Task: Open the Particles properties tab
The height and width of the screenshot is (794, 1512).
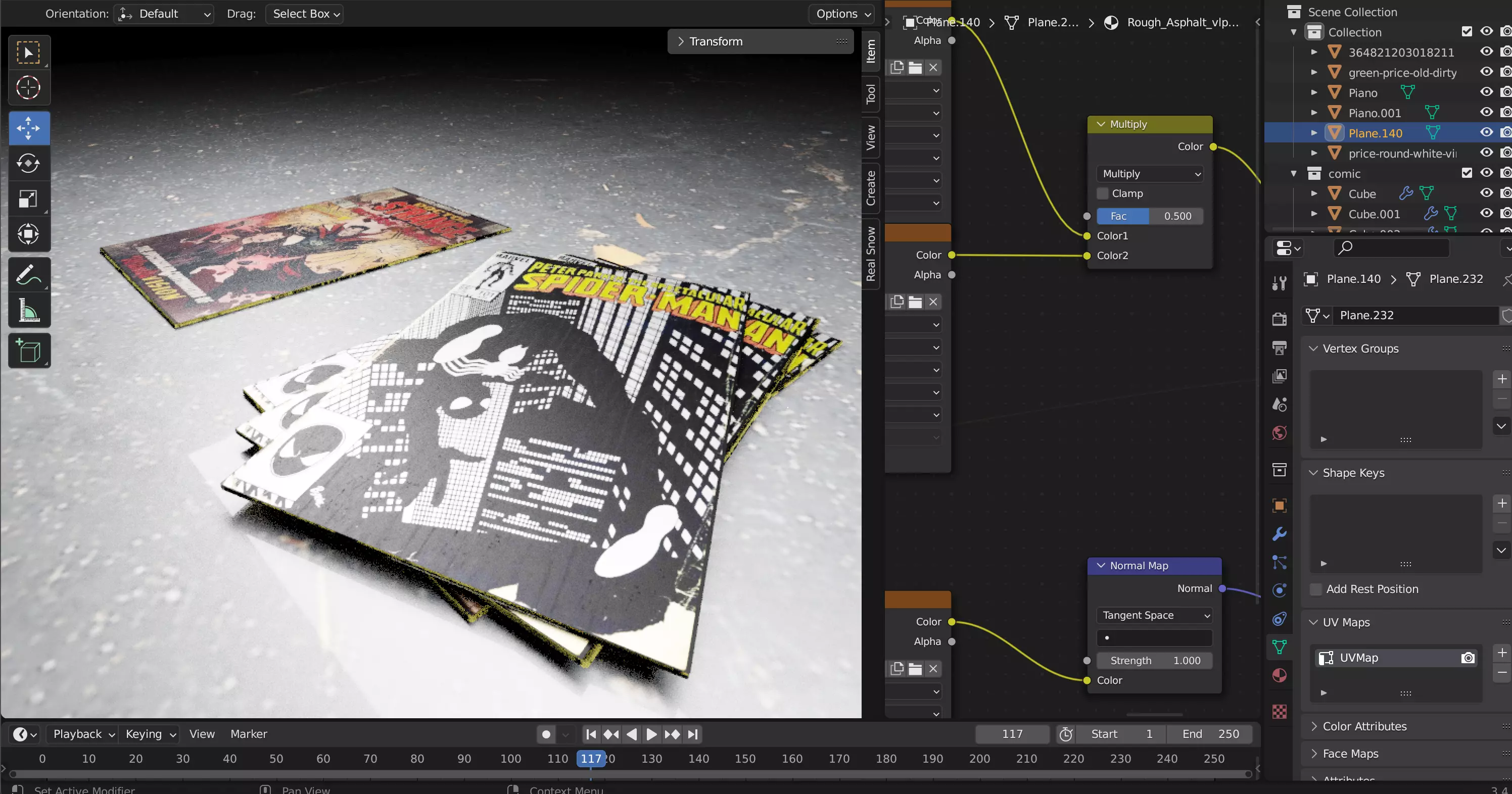Action: pos(1280,562)
